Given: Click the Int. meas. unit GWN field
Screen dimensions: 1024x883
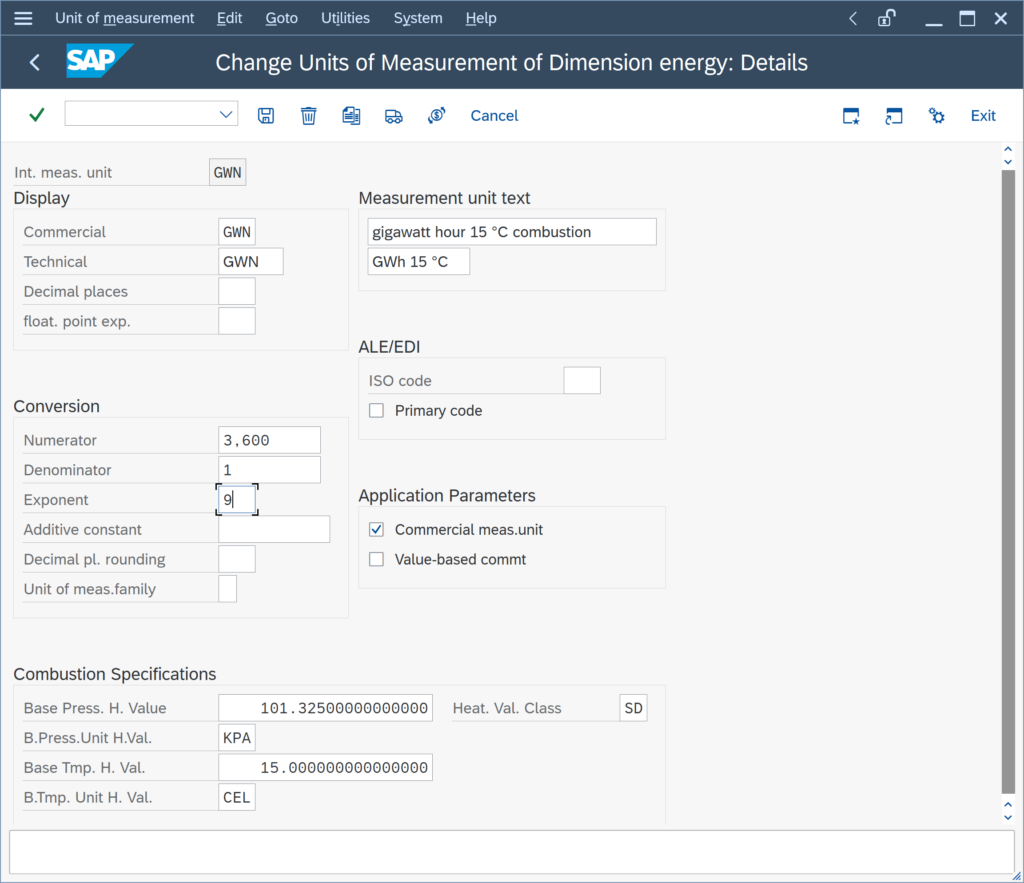Looking at the screenshot, I should click(x=227, y=172).
